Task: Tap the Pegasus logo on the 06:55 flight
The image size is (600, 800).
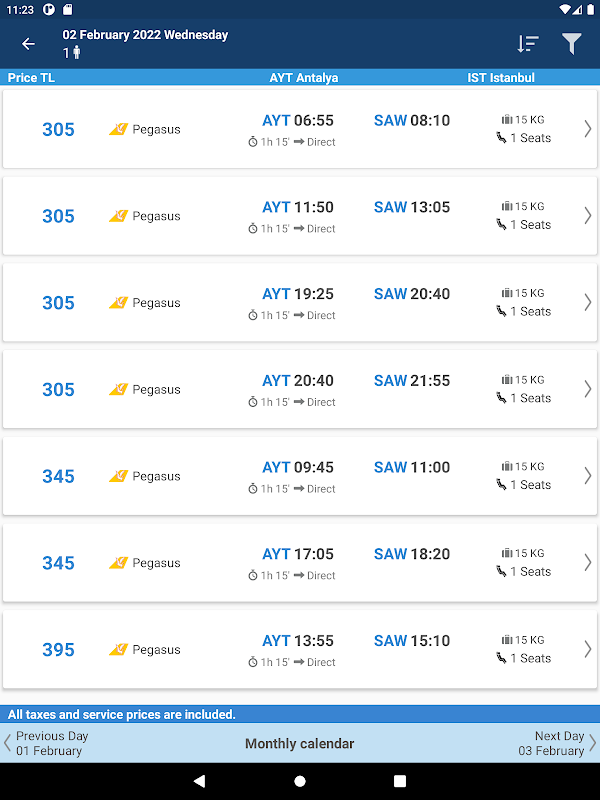Action: click(x=118, y=129)
